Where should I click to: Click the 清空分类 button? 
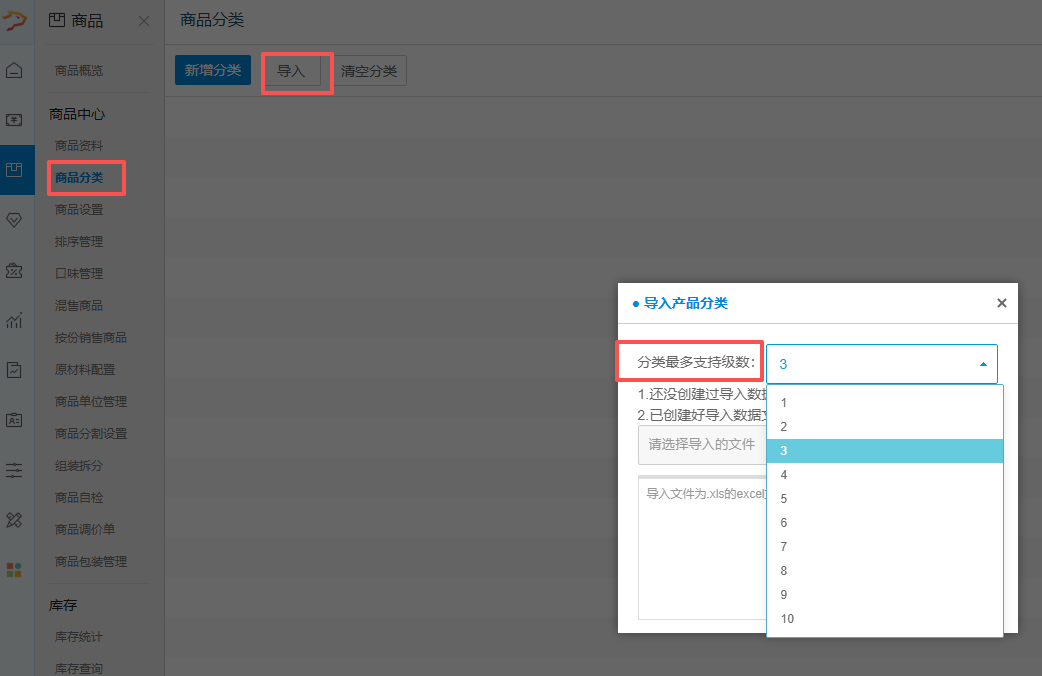click(369, 71)
